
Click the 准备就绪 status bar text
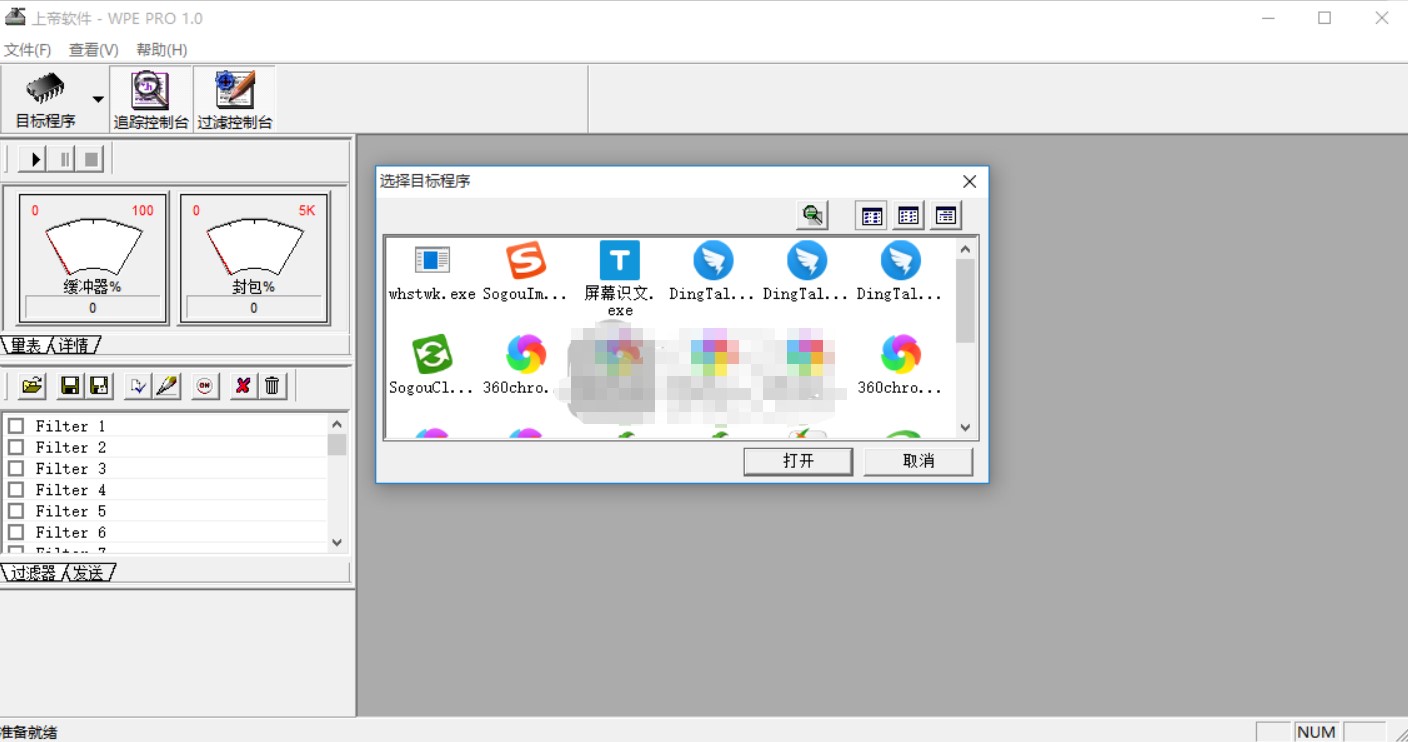pos(30,732)
